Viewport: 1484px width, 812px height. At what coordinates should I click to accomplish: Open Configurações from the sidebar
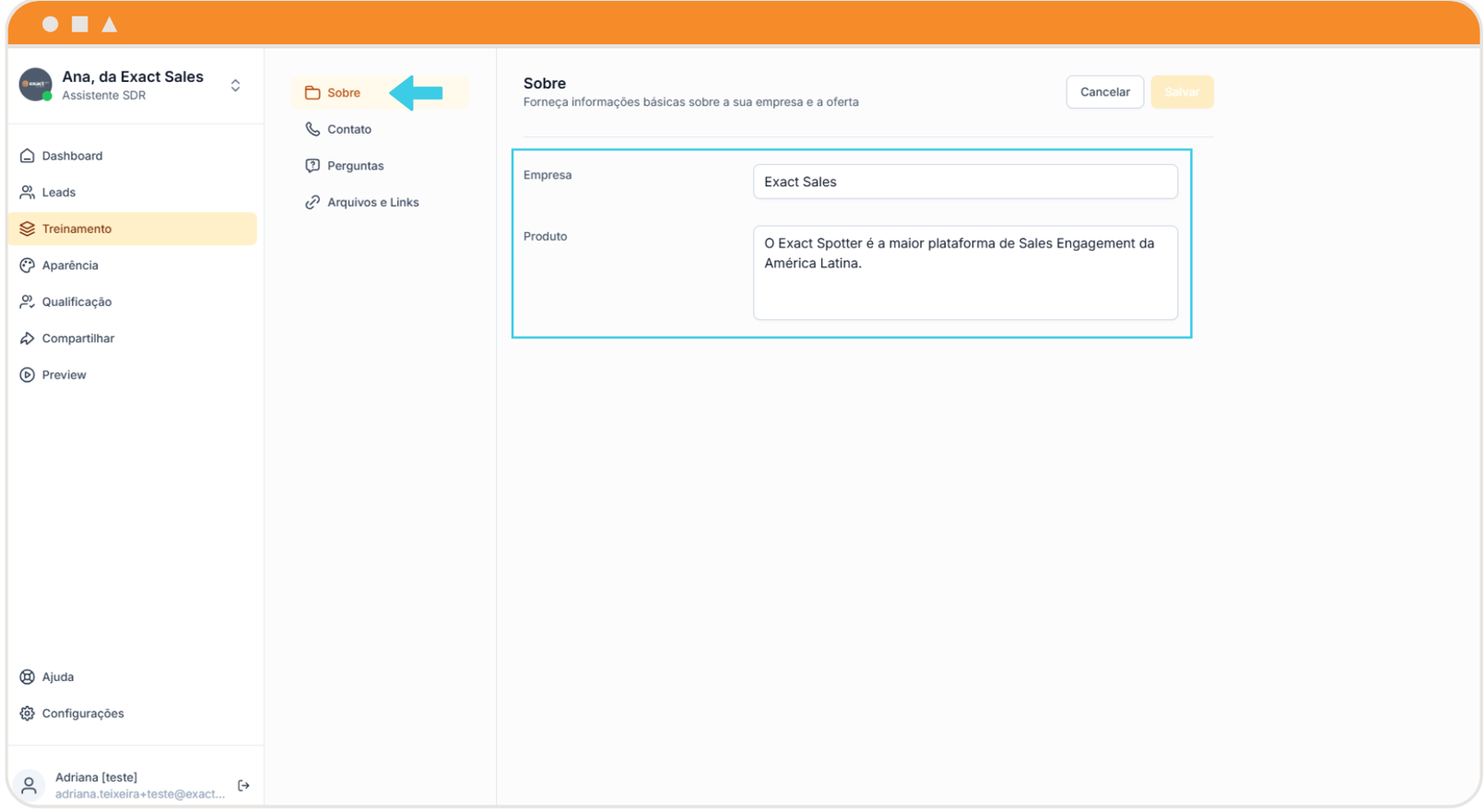click(x=133, y=714)
